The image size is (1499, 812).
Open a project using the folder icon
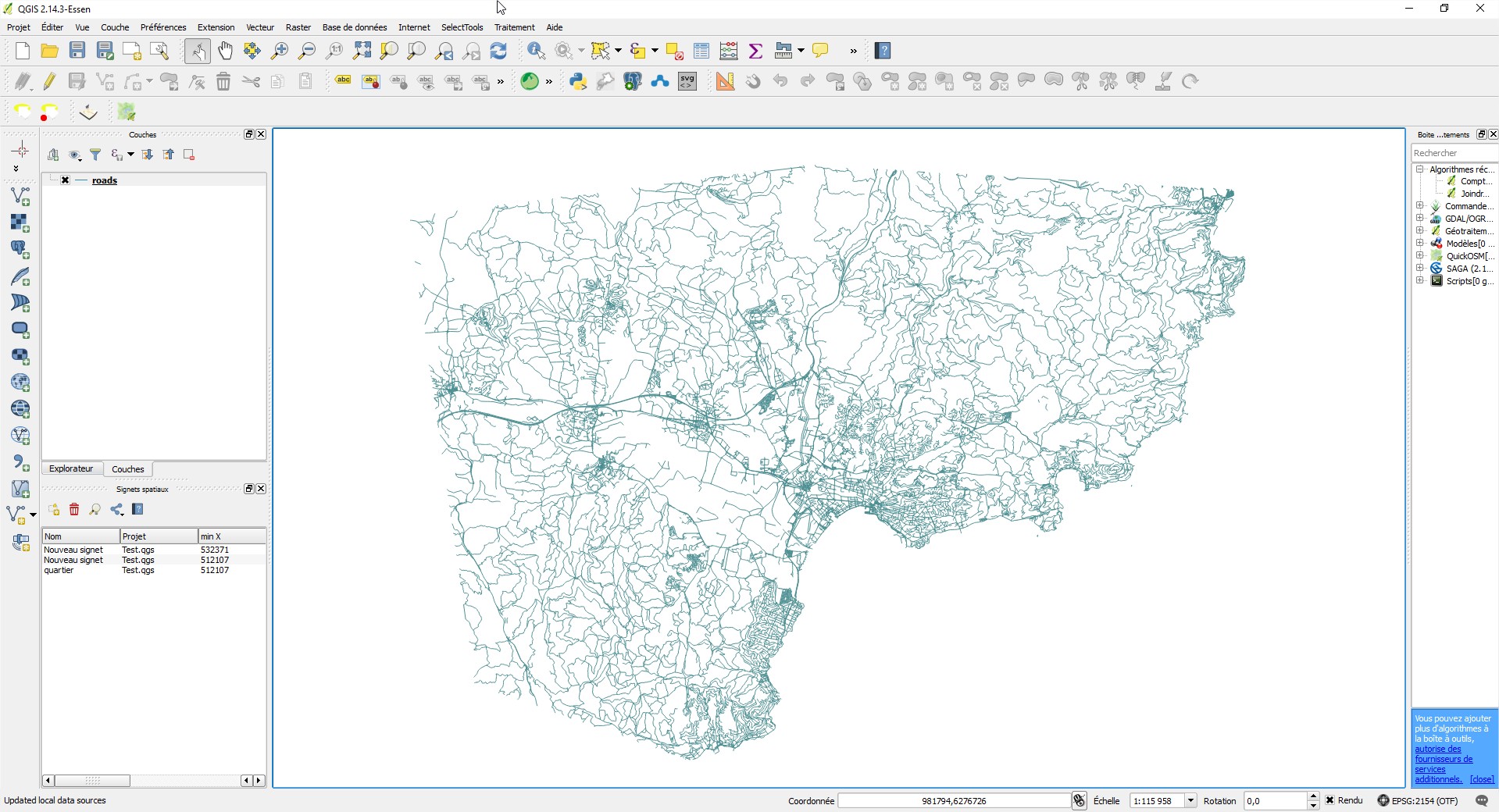49,51
